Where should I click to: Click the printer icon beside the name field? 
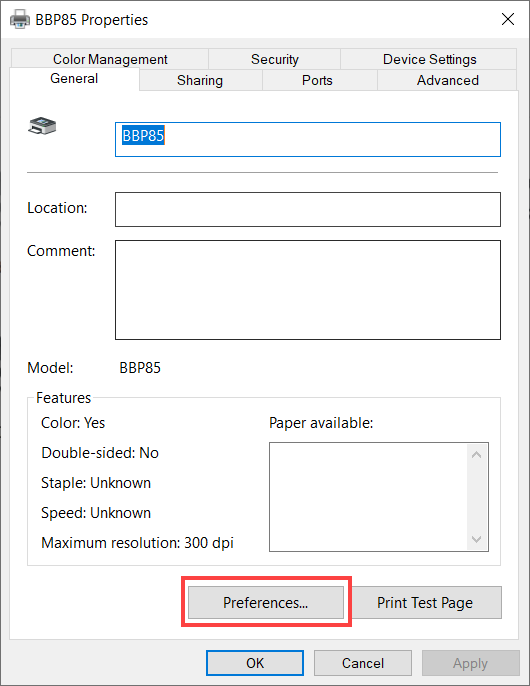click(42, 126)
